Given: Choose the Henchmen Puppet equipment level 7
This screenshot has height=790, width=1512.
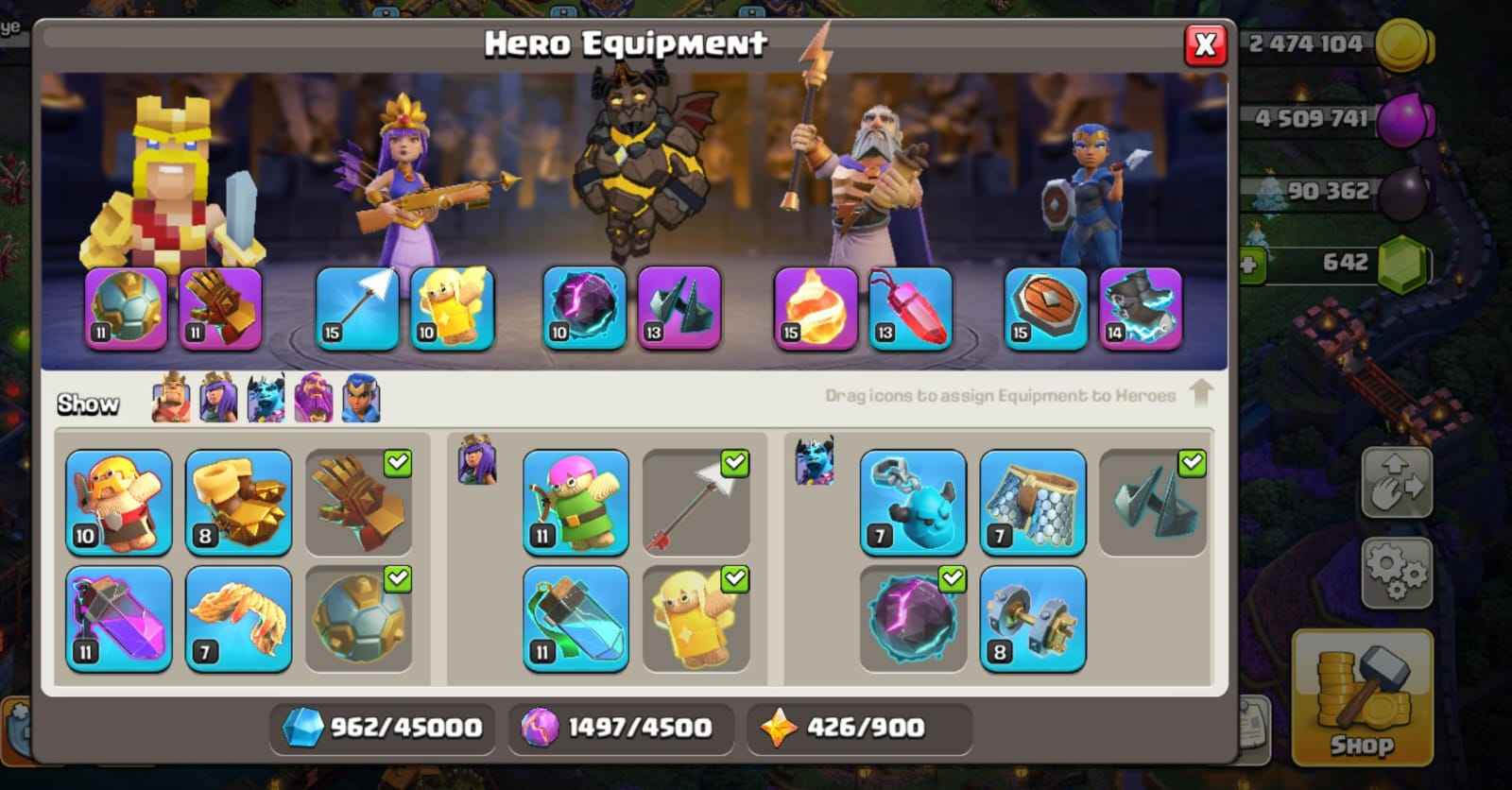Looking at the screenshot, I should (x=913, y=502).
